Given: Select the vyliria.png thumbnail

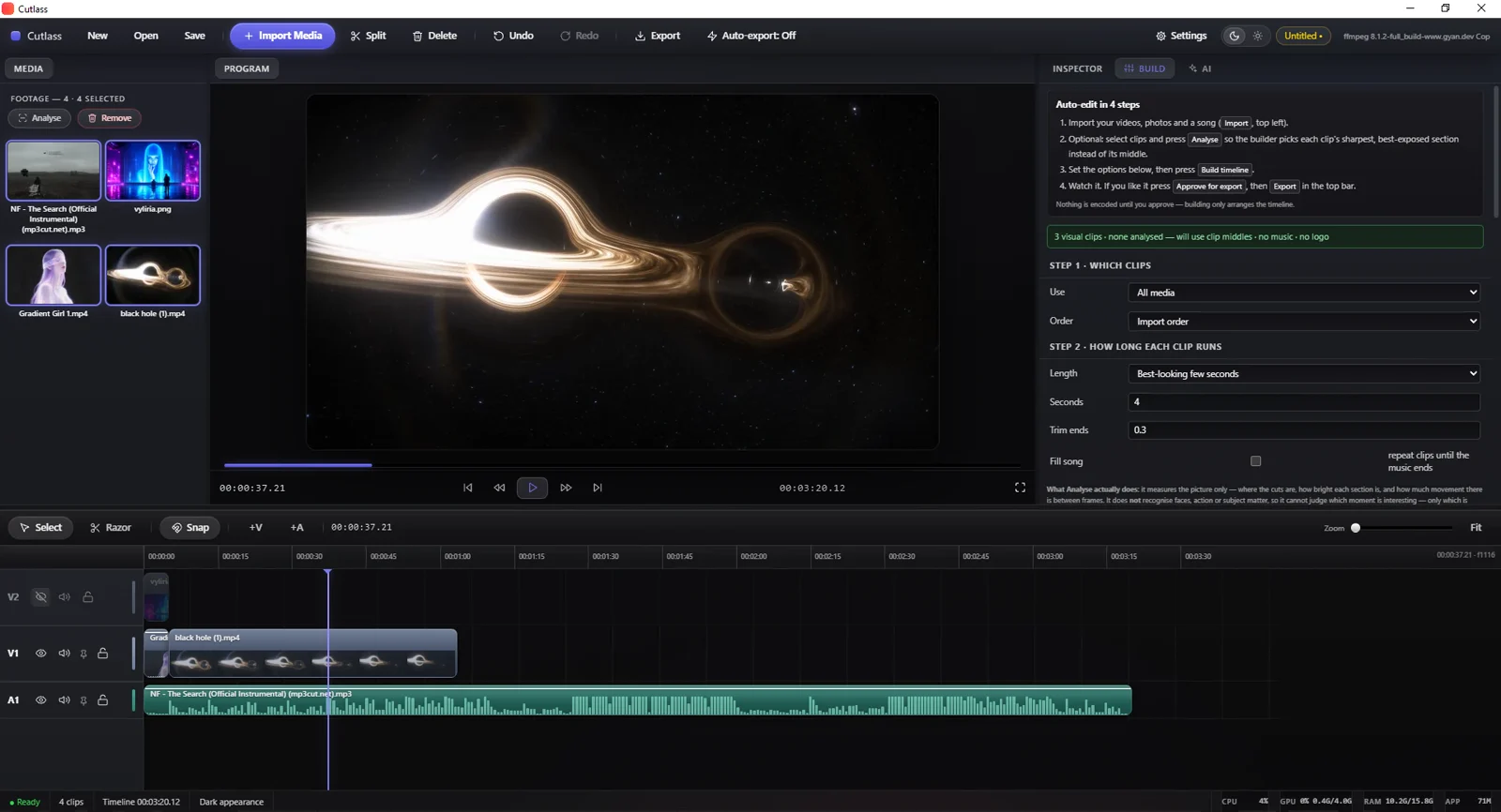Looking at the screenshot, I should tap(153, 171).
